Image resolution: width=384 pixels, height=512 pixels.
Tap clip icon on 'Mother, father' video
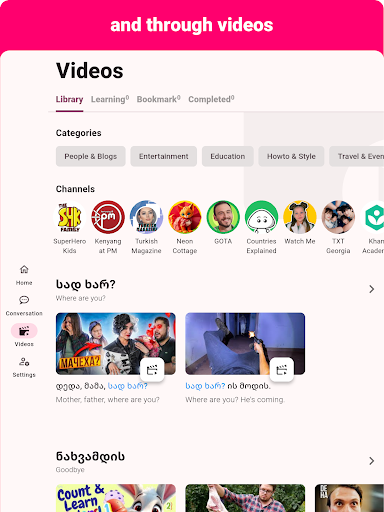point(152,369)
